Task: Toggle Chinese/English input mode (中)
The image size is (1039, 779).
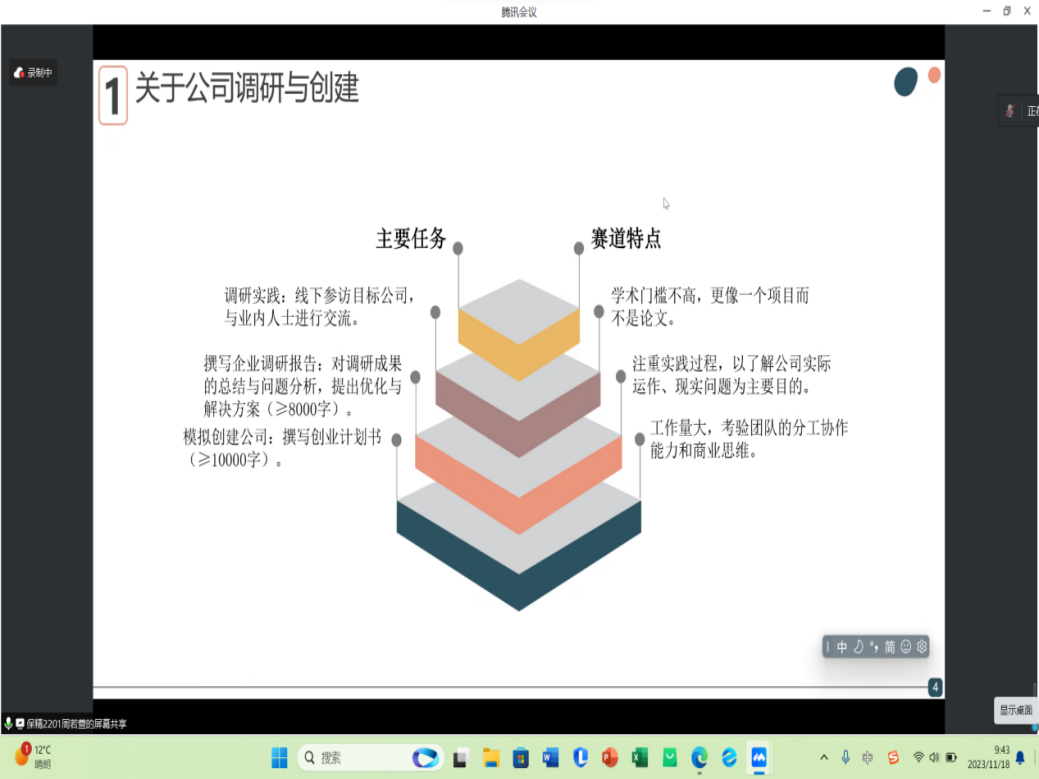Action: (x=842, y=647)
